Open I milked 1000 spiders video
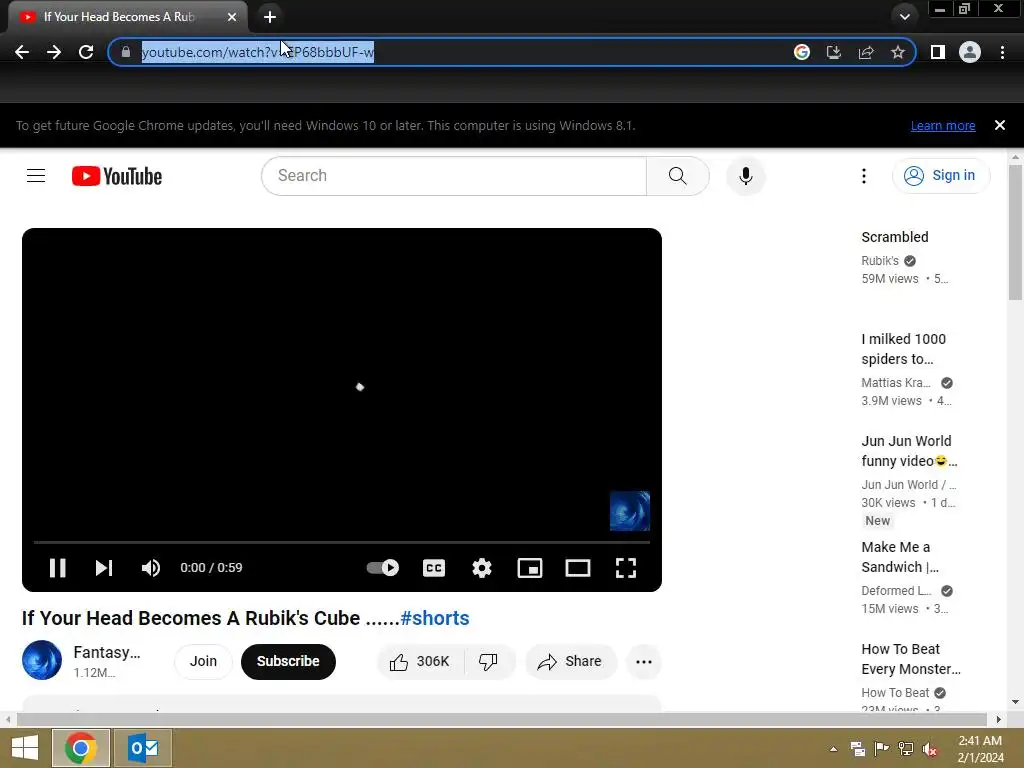The image size is (1024, 768). tap(903, 349)
